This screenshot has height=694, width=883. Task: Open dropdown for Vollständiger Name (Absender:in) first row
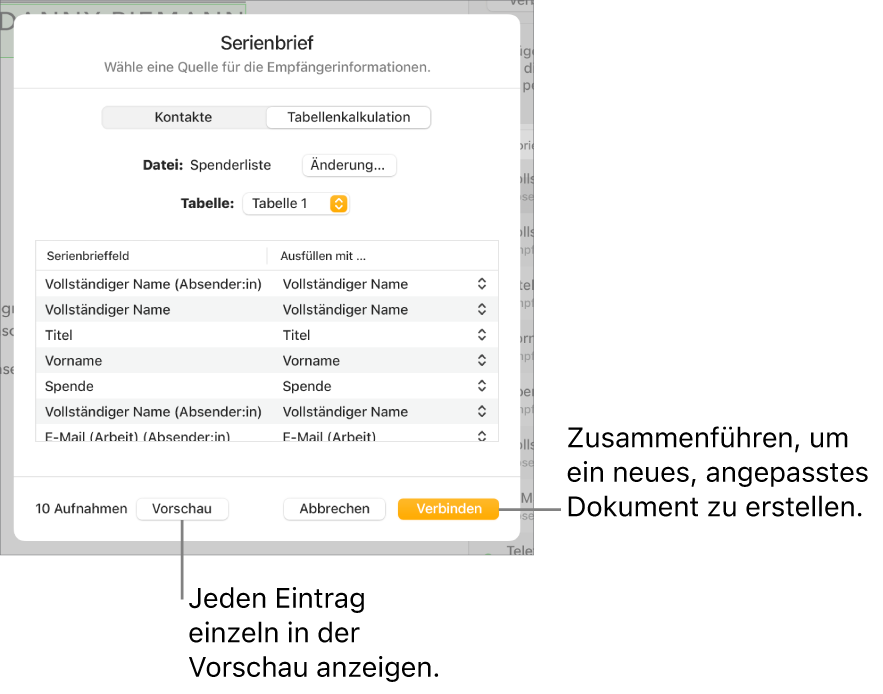(481, 284)
